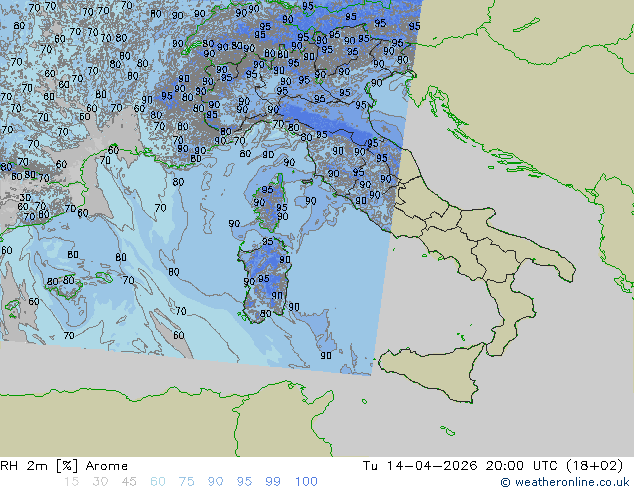Click the '(18+02)' forecast run text
634x490 pixels.
coord(594,466)
